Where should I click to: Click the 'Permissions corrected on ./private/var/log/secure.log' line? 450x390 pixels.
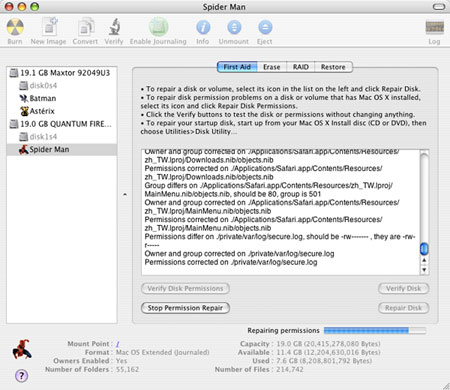(x=231, y=262)
